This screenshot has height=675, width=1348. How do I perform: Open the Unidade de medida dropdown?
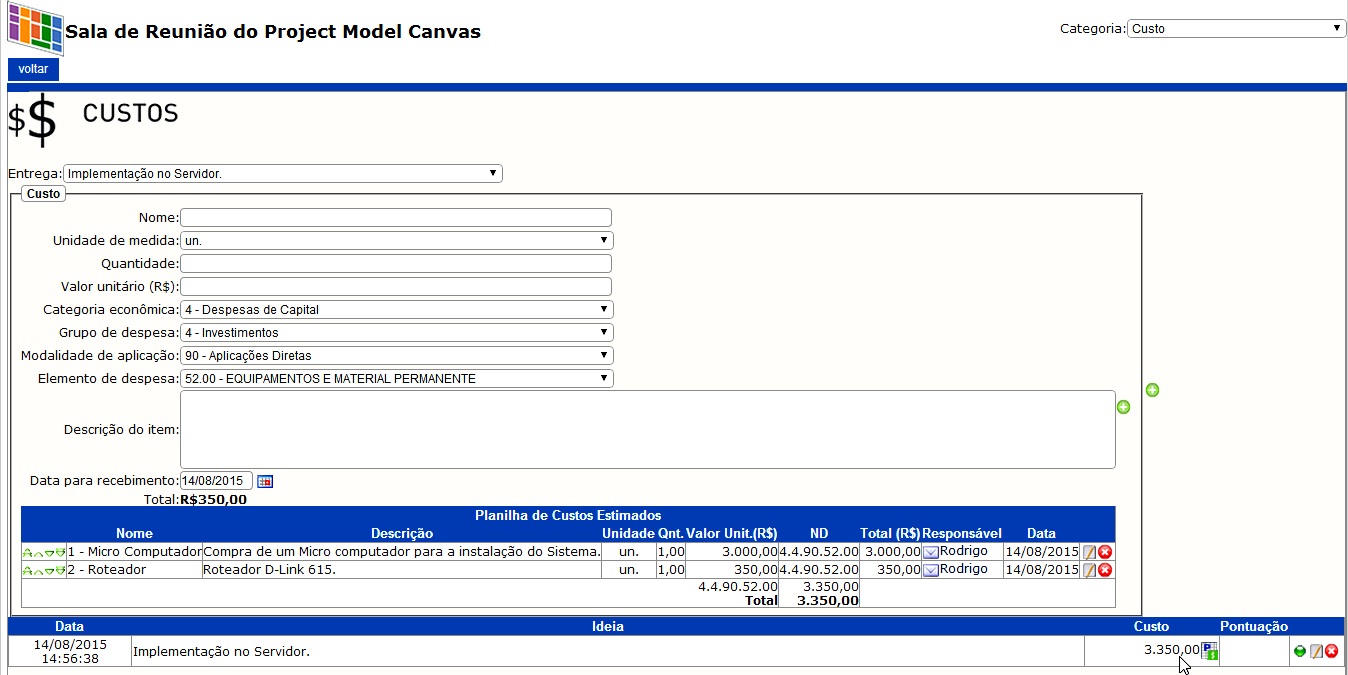[x=397, y=241]
